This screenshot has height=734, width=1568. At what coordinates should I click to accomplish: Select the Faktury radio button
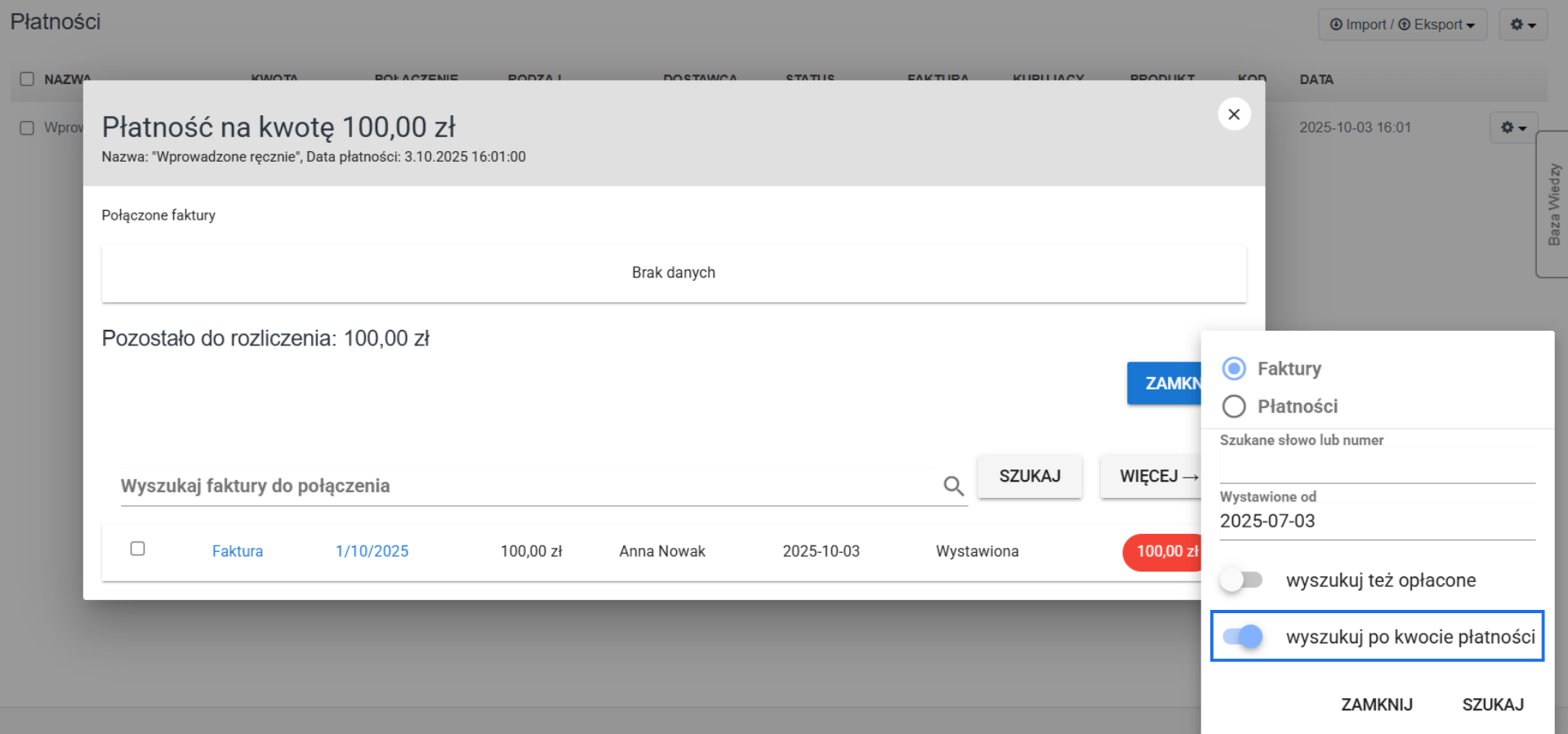pyautogui.click(x=1234, y=368)
